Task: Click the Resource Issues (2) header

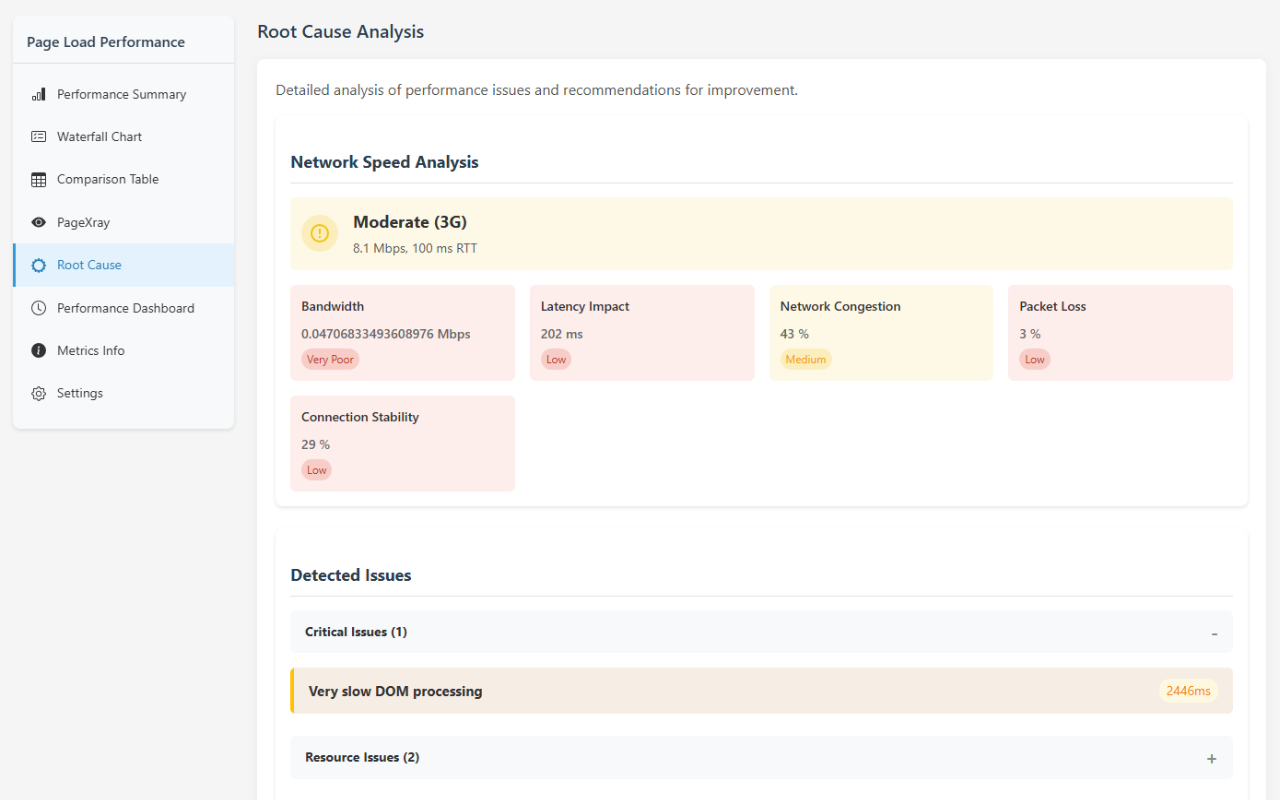Action: pos(761,758)
